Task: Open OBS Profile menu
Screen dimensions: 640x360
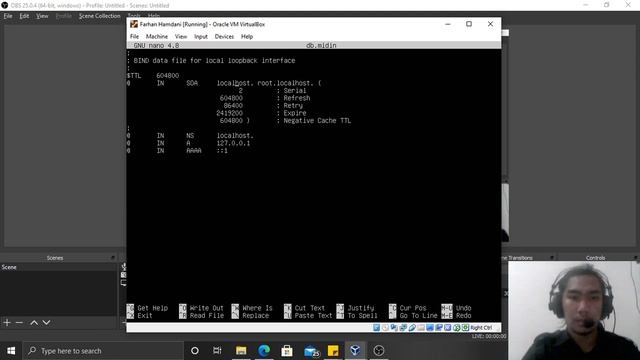Action: point(63,16)
